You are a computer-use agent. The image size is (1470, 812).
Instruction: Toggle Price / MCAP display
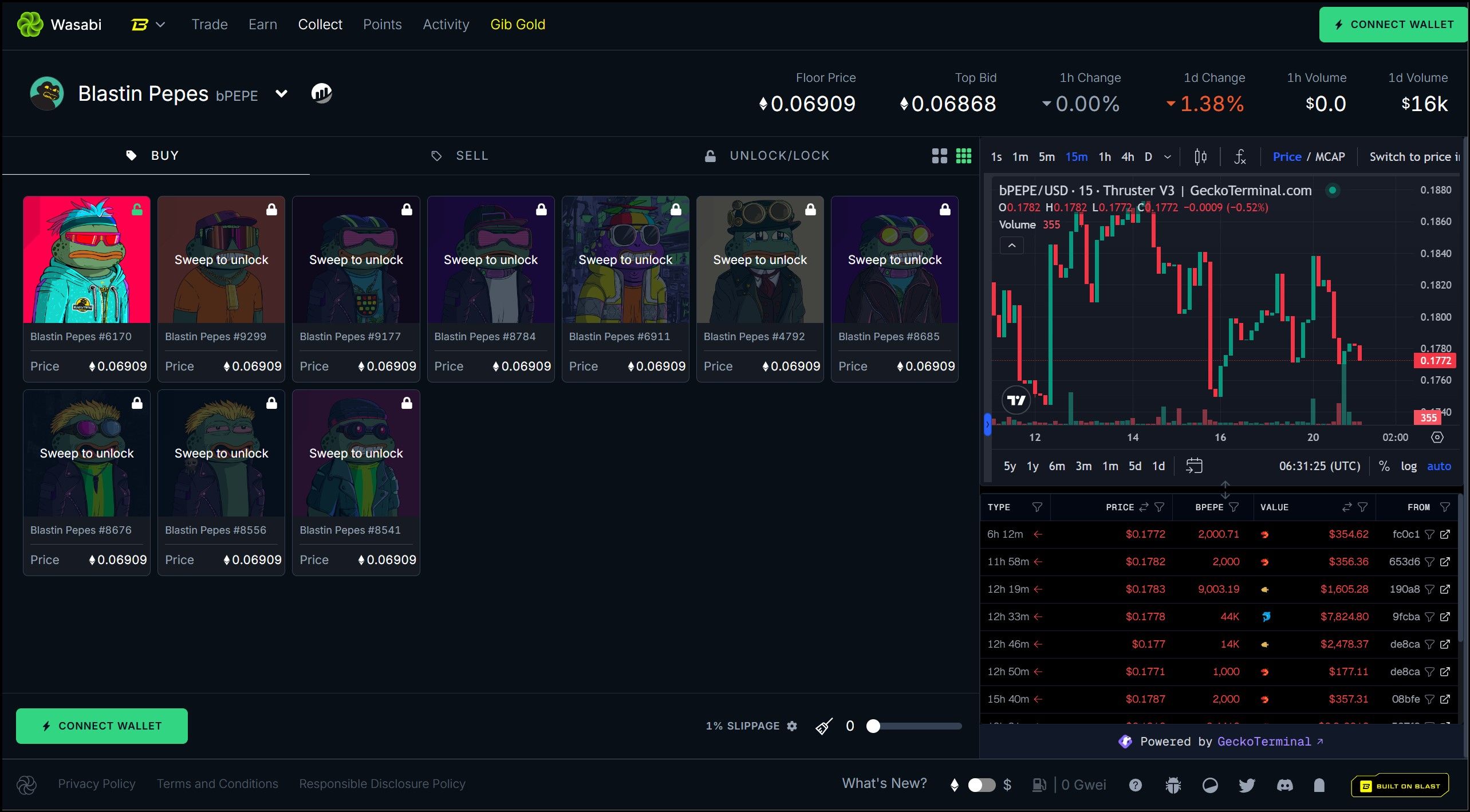(x=1309, y=156)
